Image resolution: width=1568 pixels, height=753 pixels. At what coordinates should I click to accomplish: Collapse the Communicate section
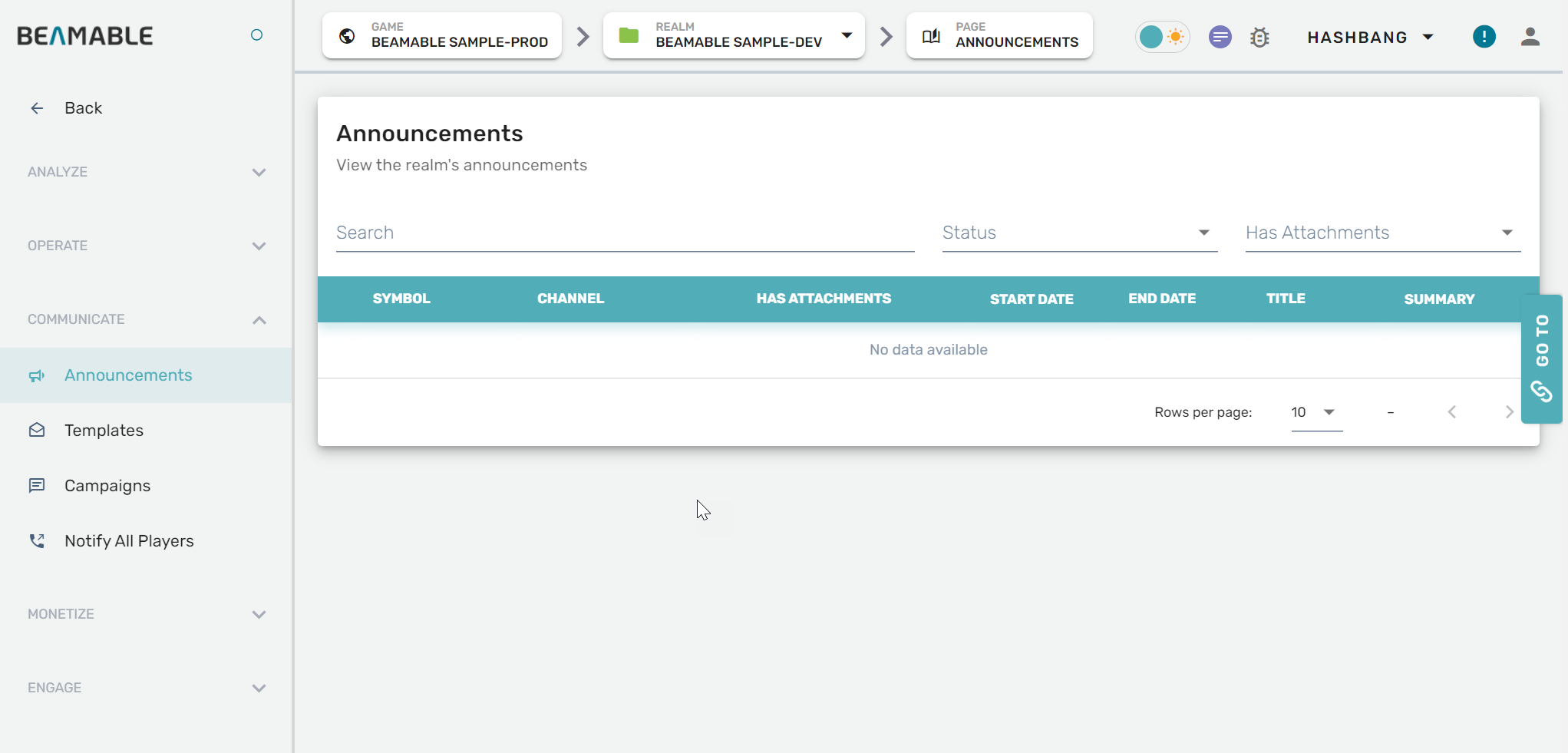pos(259,320)
